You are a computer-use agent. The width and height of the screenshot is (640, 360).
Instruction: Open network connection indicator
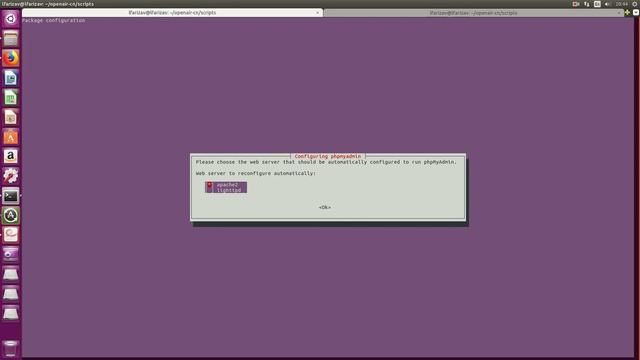pyautogui.click(x=587, y=4)
